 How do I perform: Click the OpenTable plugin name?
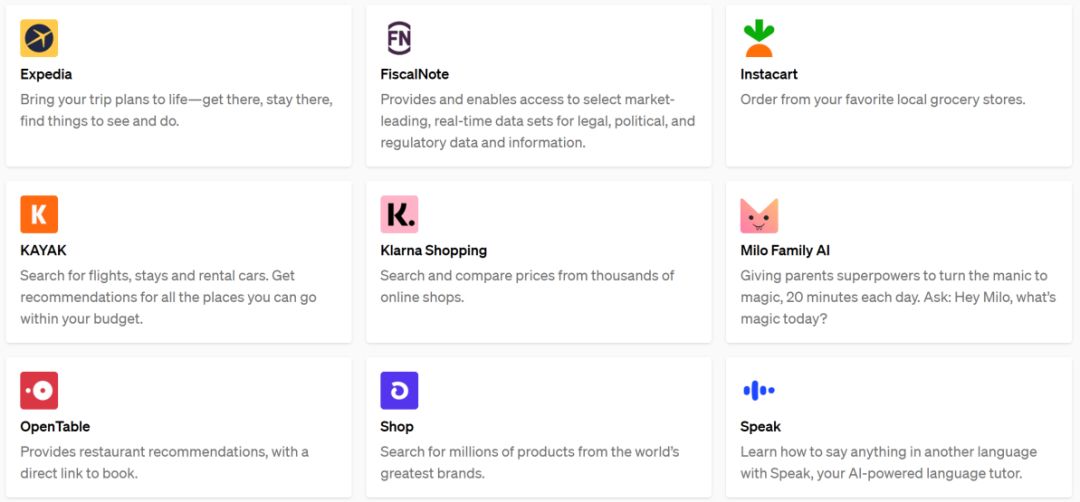[55, 426]
